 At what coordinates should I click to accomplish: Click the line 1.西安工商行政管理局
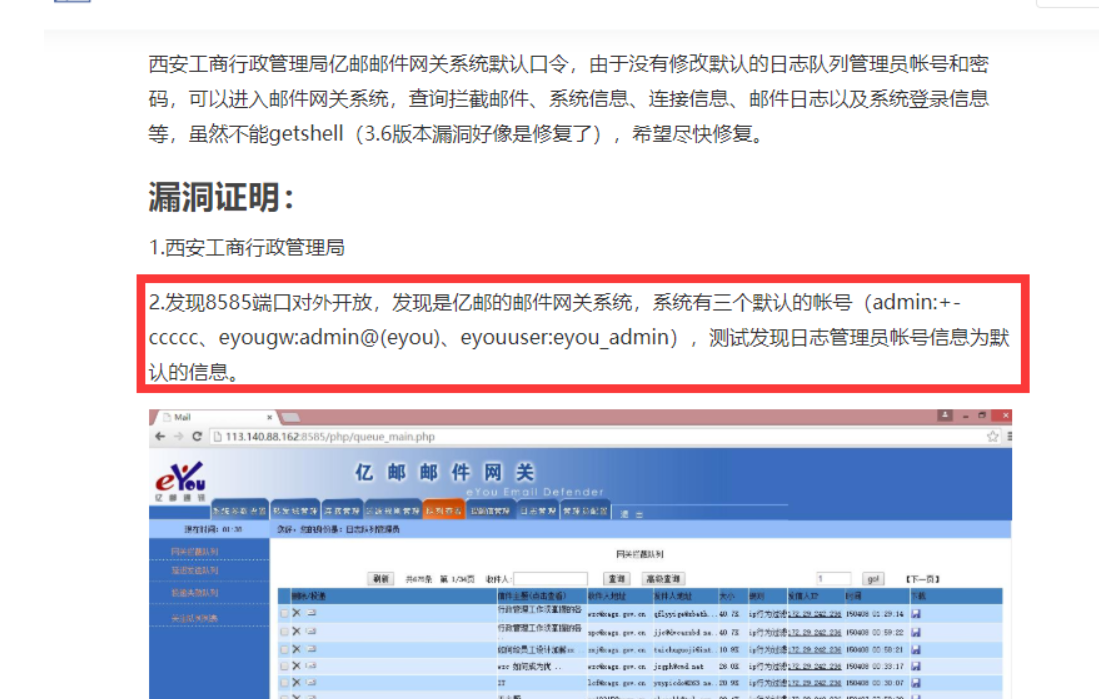[246, 247]
